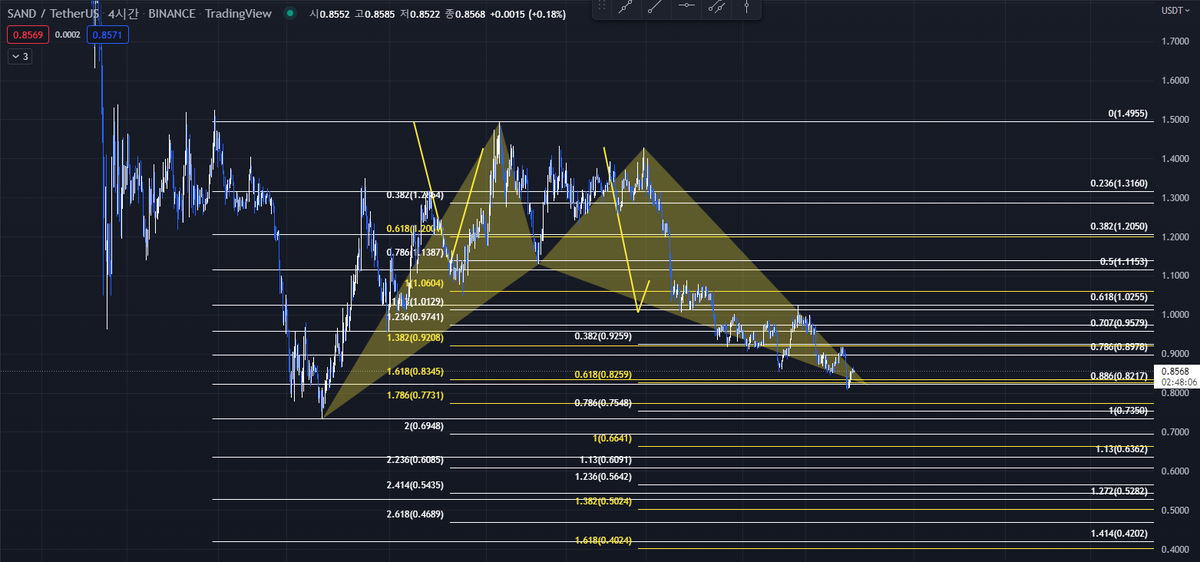Select the Fibonacci label 0.707(0.9579)
The height and width of the screenshot is (562, 1200).
[1119, 323]
